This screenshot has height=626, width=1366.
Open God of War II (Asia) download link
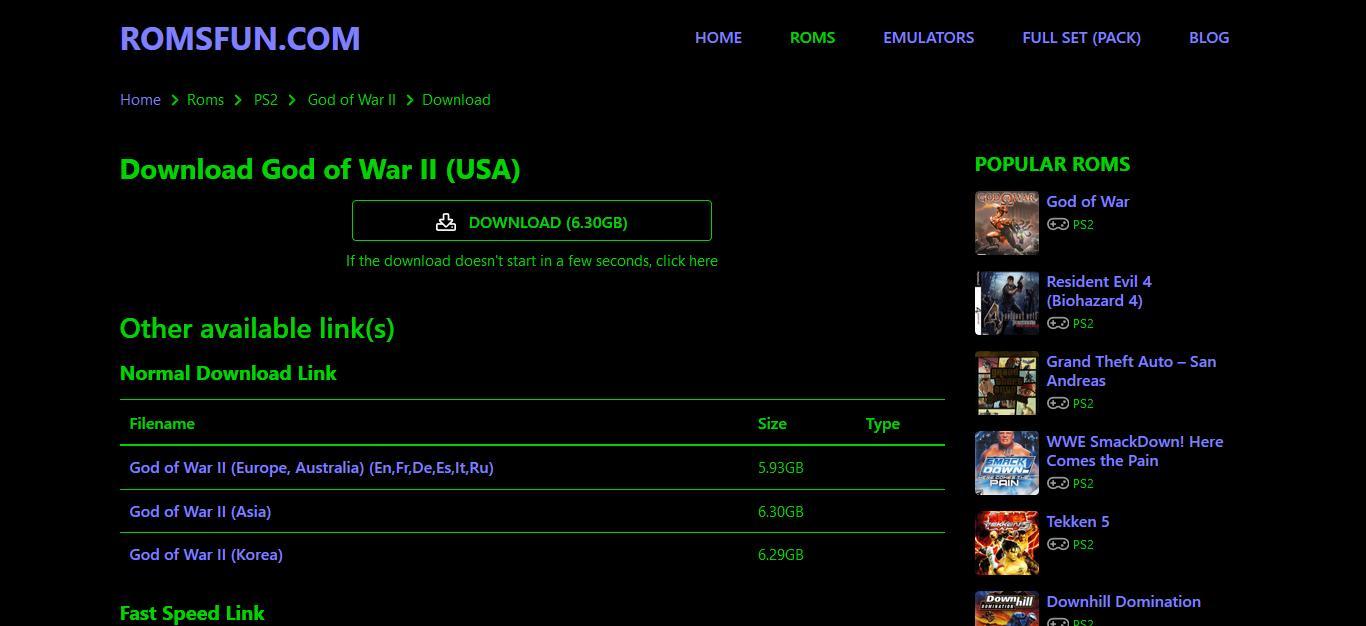point(200,511)
